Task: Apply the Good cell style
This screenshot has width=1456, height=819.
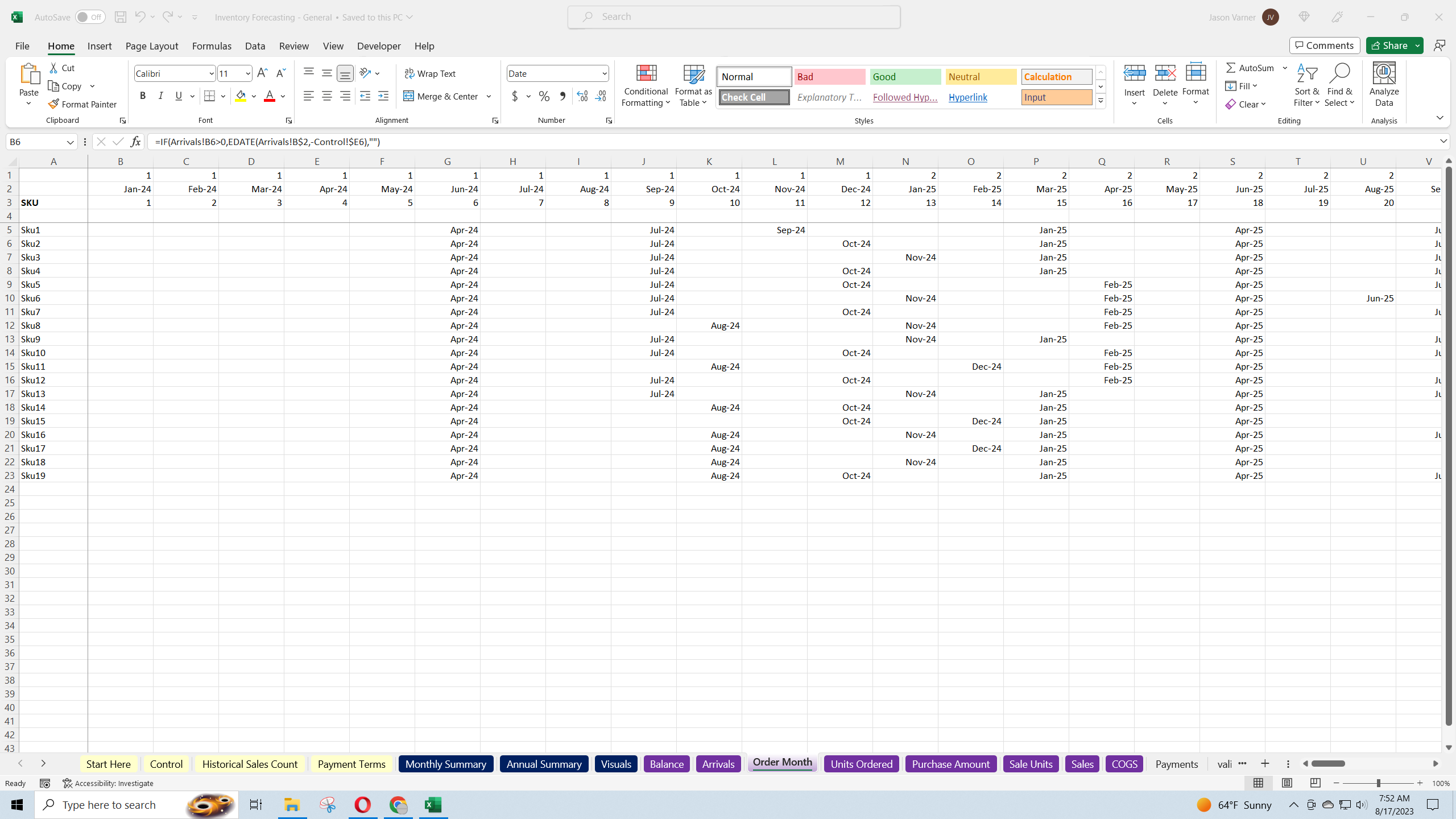Action: point(904,76)
